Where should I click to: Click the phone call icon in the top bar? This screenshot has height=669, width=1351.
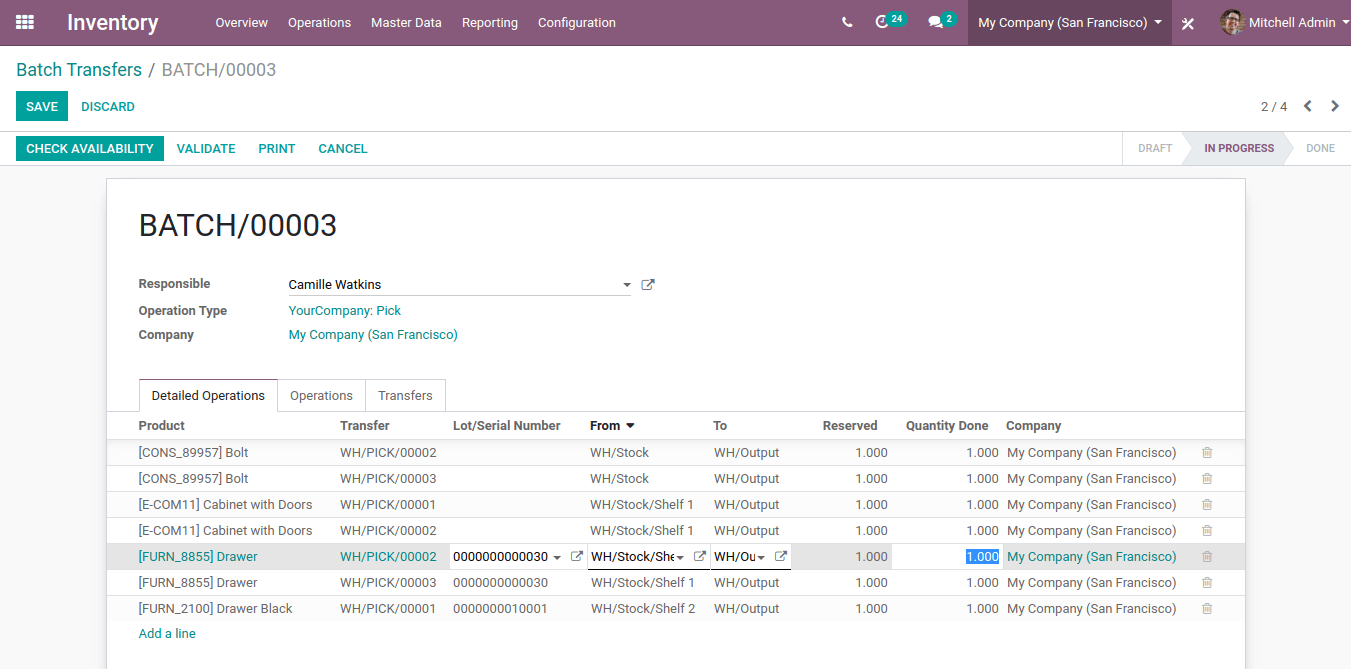tap(847, 20)
